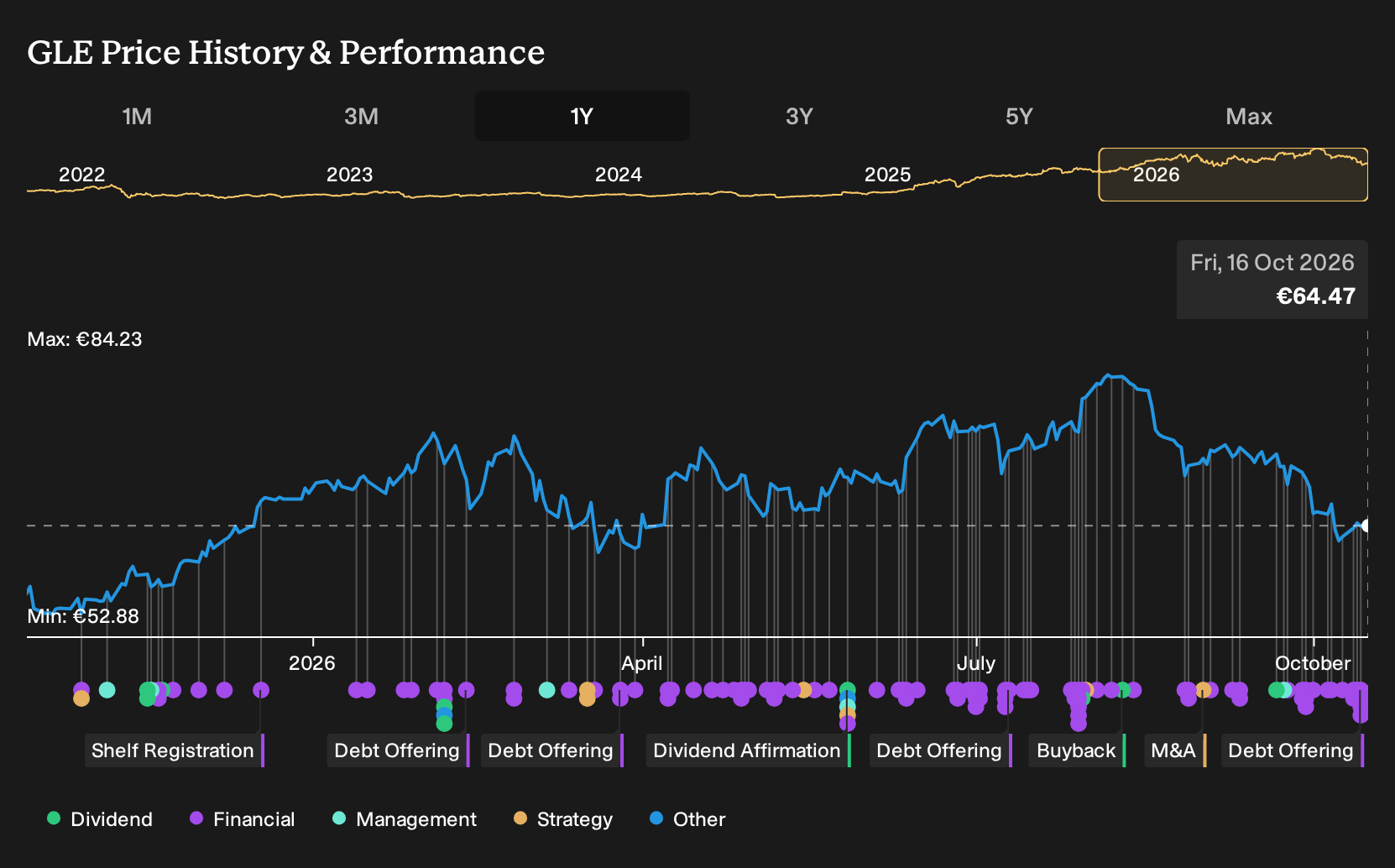Toggle the Other legend category
This screenshot has height=868, width=1395.
[x=687, y=819]
